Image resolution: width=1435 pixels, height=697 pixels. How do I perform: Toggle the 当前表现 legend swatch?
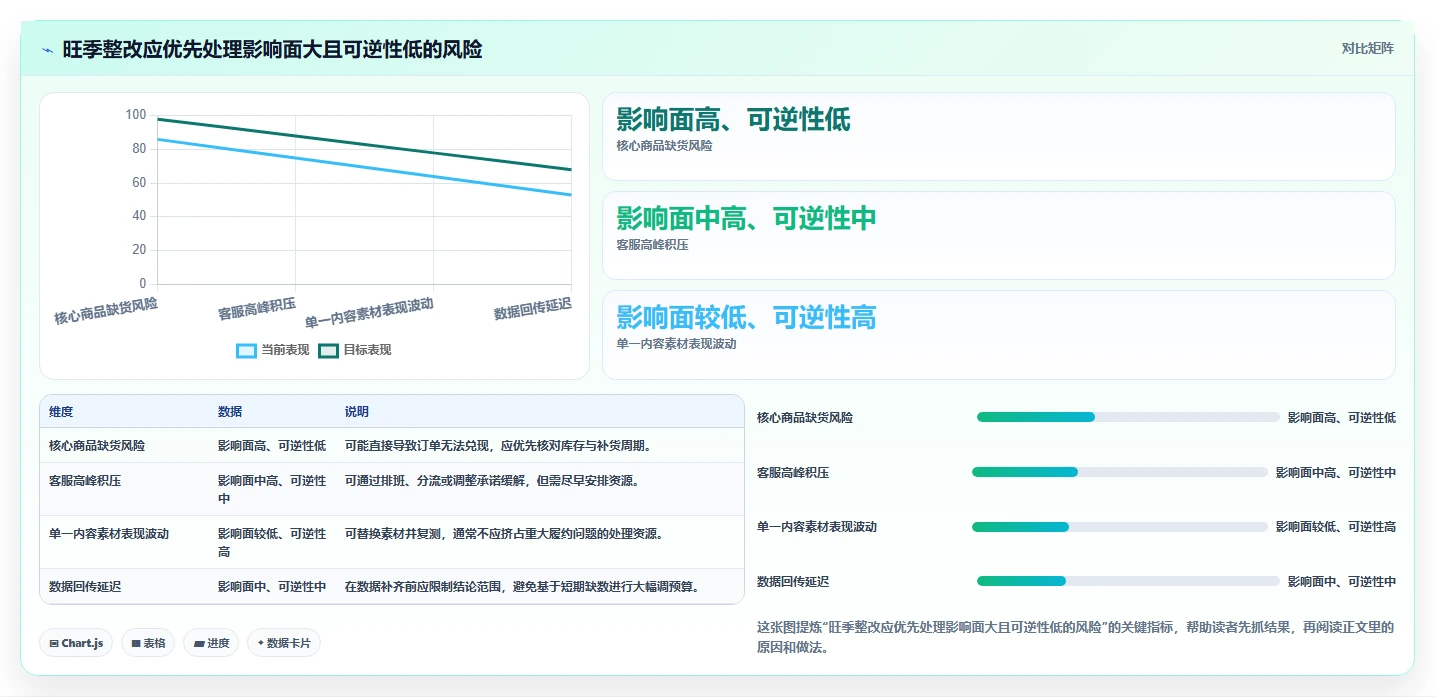point(247,350)
